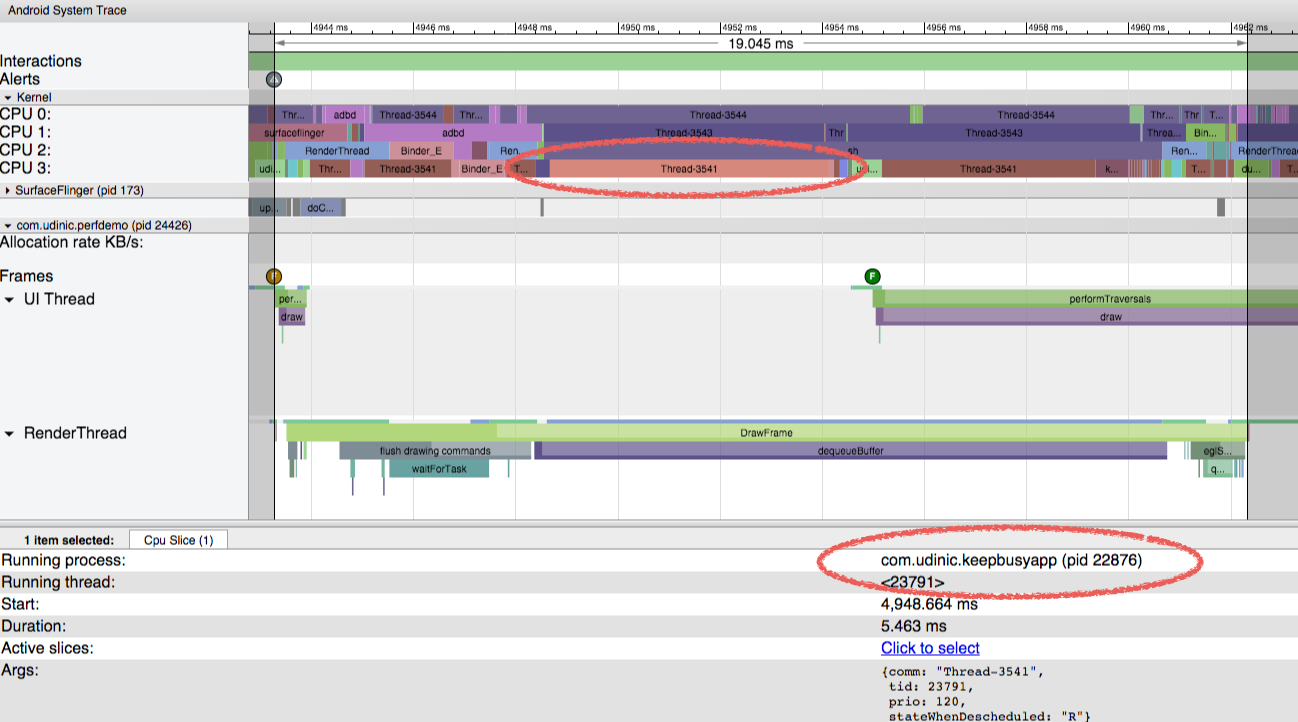Click the 19.045 ms selection range label

coord(760,44)
